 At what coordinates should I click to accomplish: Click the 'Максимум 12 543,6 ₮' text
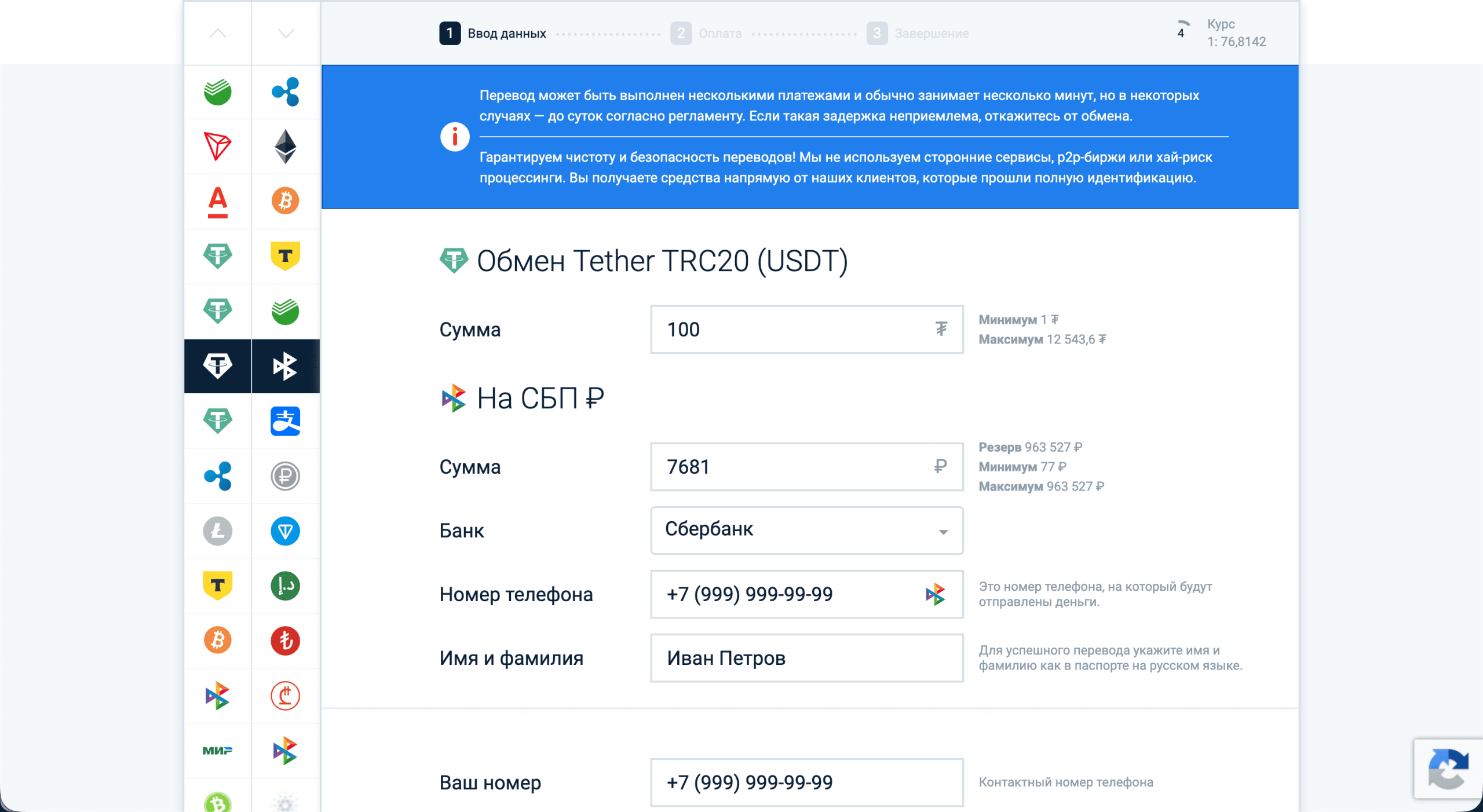(x=1042, y=339)
